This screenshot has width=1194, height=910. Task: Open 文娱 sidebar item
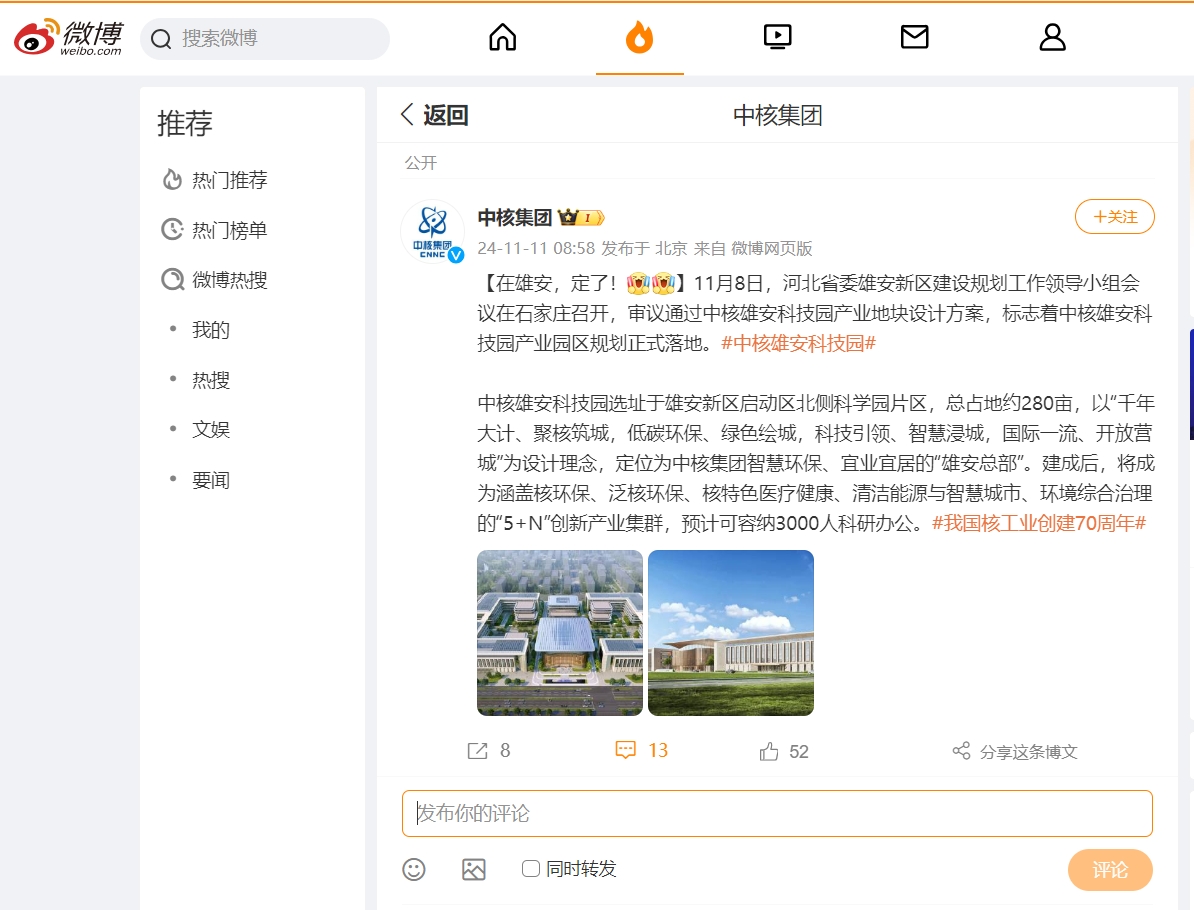(211, 429)
